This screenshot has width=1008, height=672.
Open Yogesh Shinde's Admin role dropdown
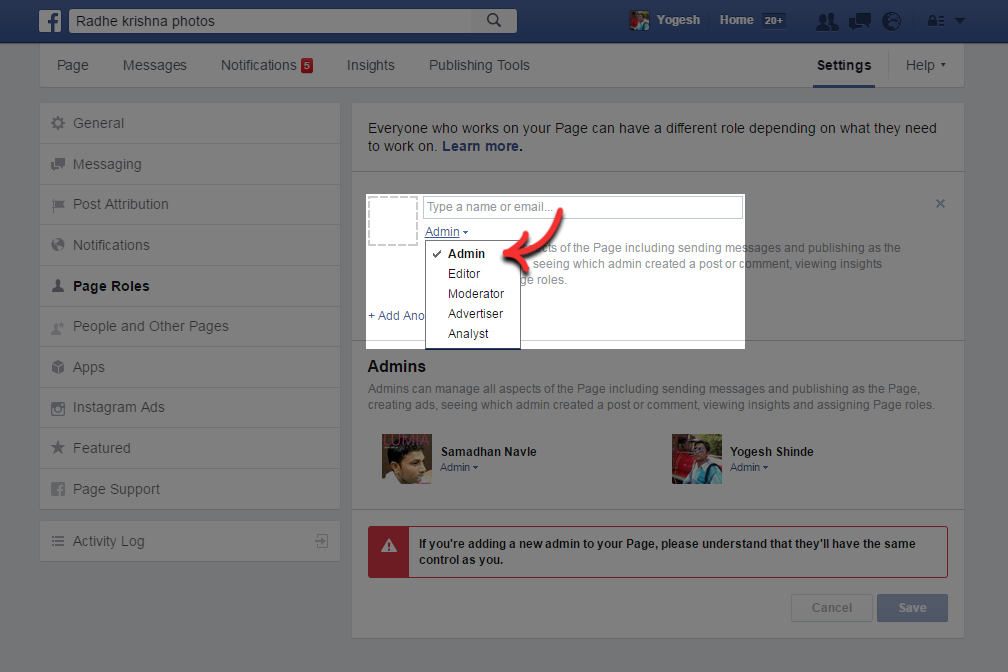(749, 468)
